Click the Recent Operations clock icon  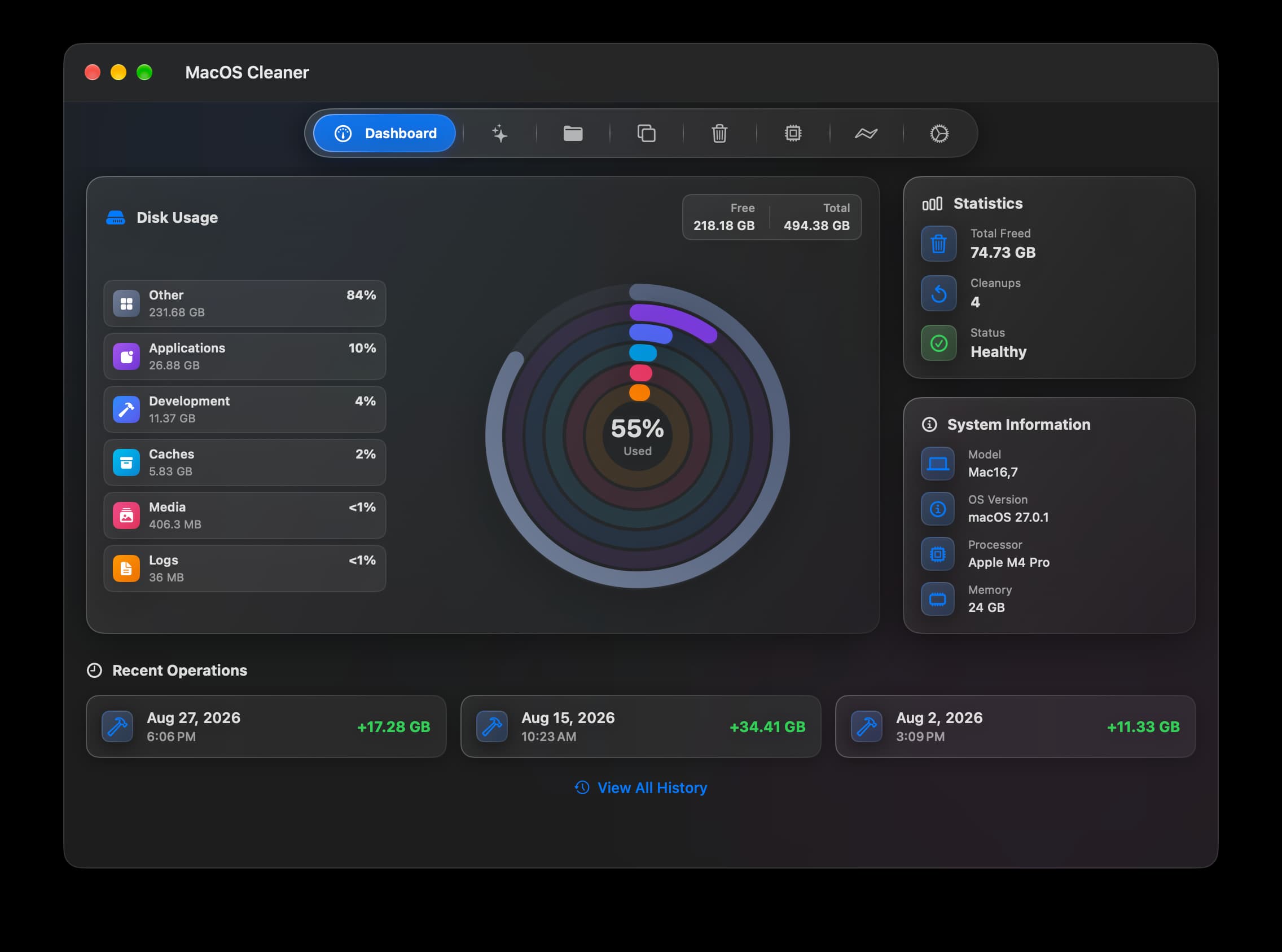95,670
